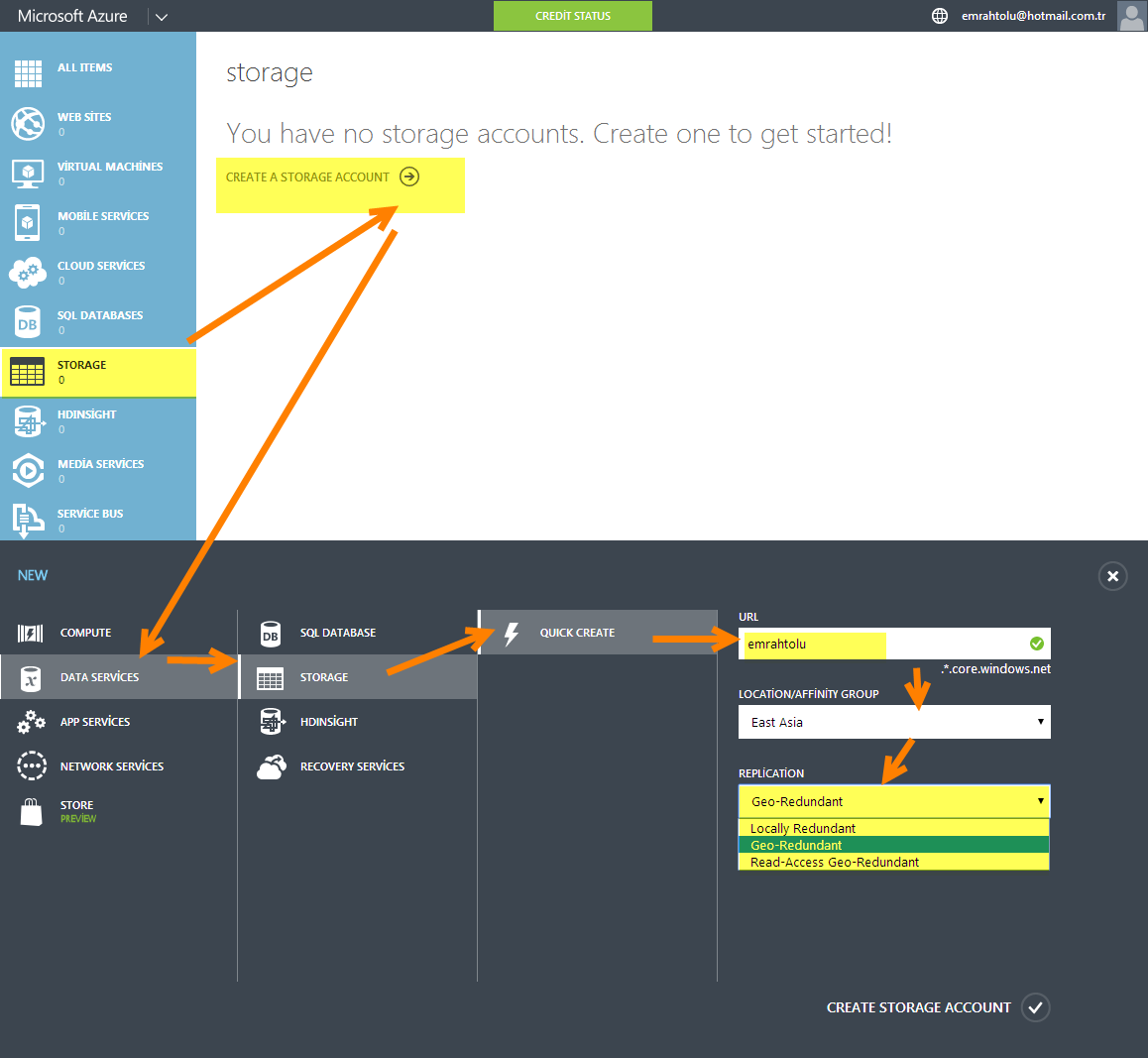This screenshot has height=1058, width=1148.
Task: Click the Network Services dotted-circle icon
Action: (x=32, y=765)
